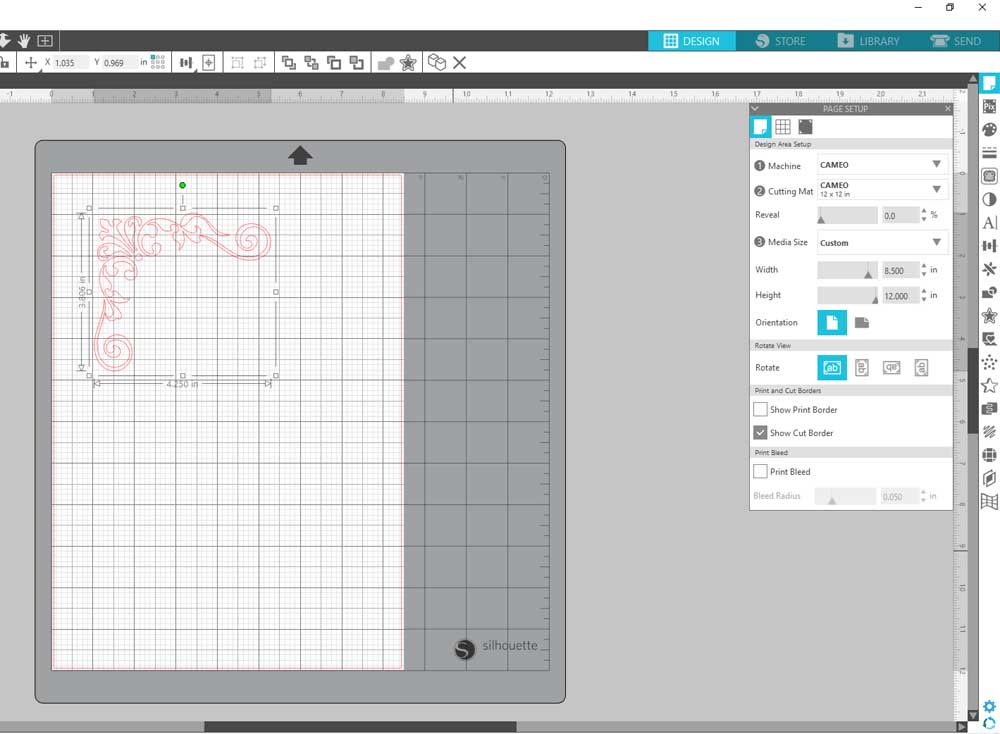Click the Ungroup icon in toolbar
Image resolution: width=1000 pixels, height=734 pixels.
260,62
